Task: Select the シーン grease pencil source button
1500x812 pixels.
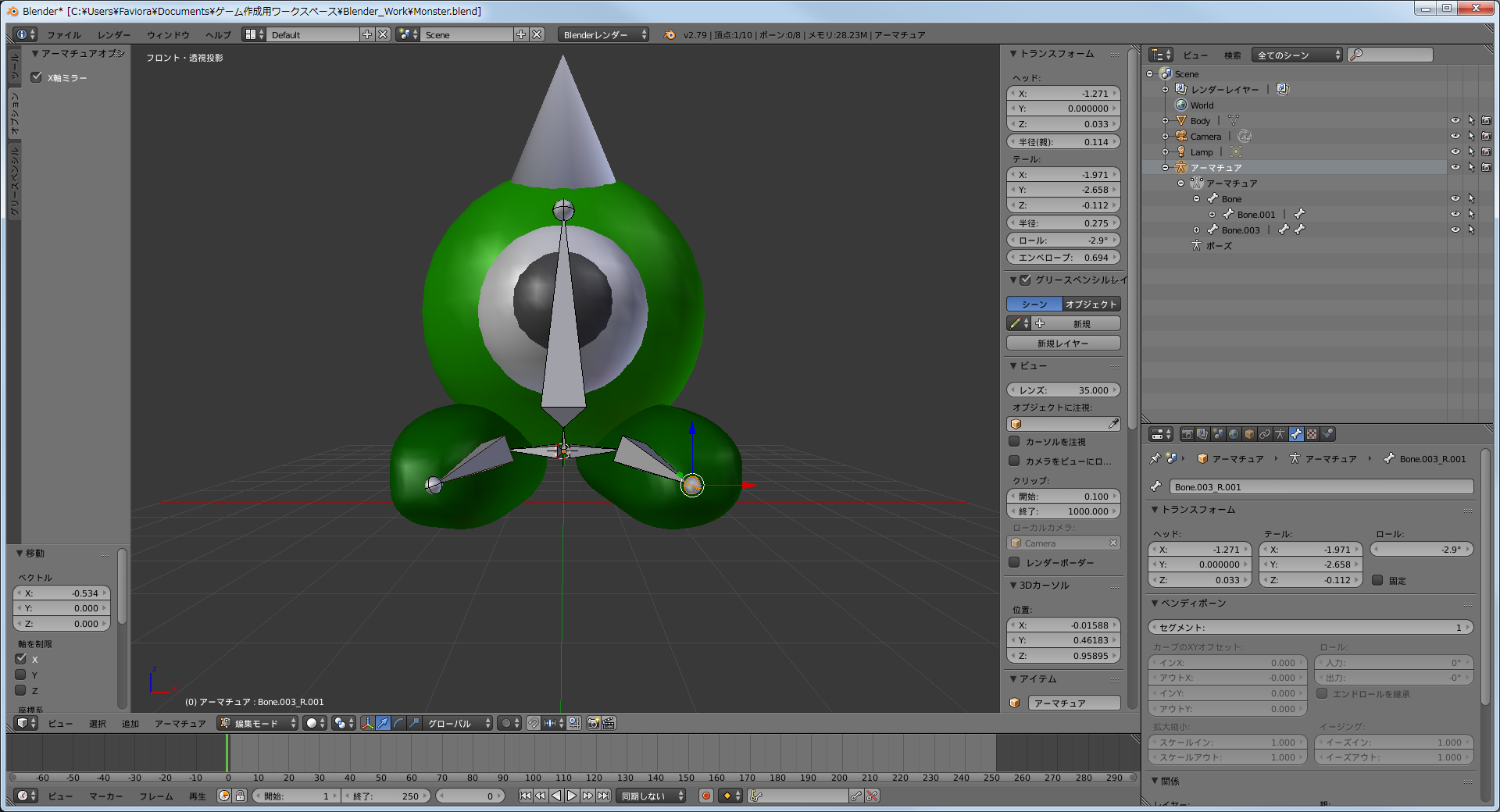Action: (1034, 304)
